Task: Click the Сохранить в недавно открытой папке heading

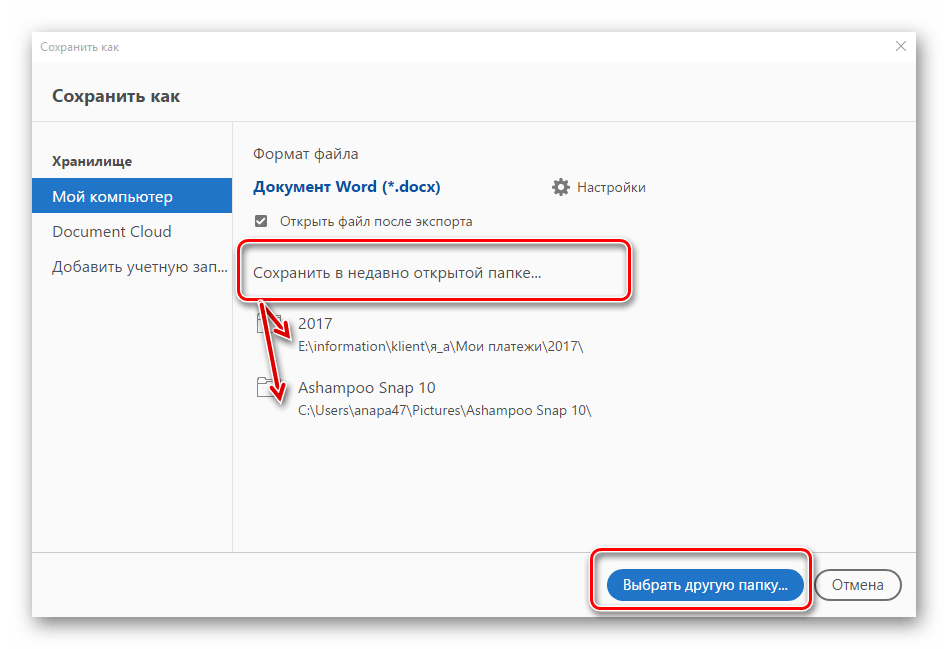Action: click(x=397, y=272)
